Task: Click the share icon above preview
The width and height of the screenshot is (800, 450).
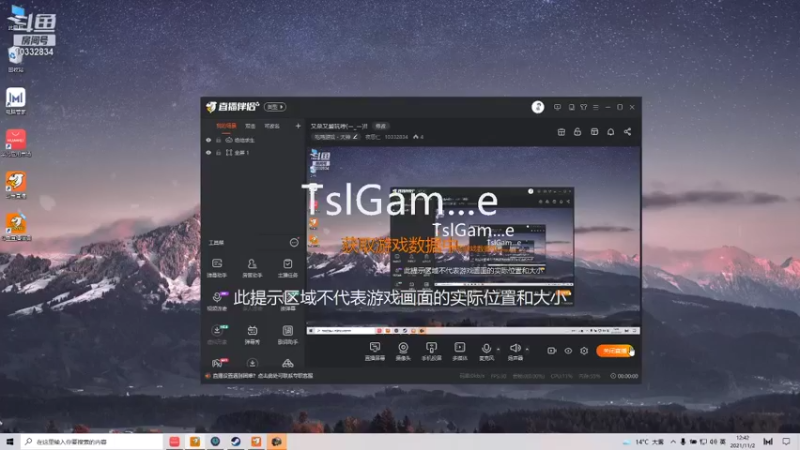Action: pyautogui.click(x=628, y=132)
